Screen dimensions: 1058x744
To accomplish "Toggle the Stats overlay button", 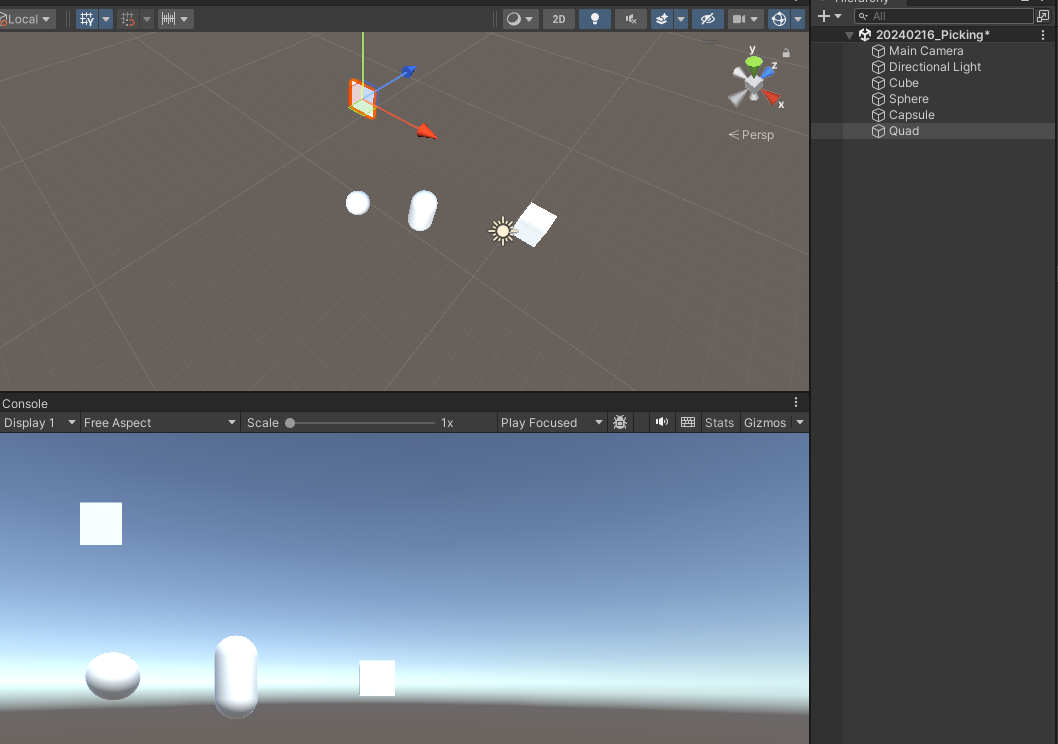I will (x=719, y=422).
